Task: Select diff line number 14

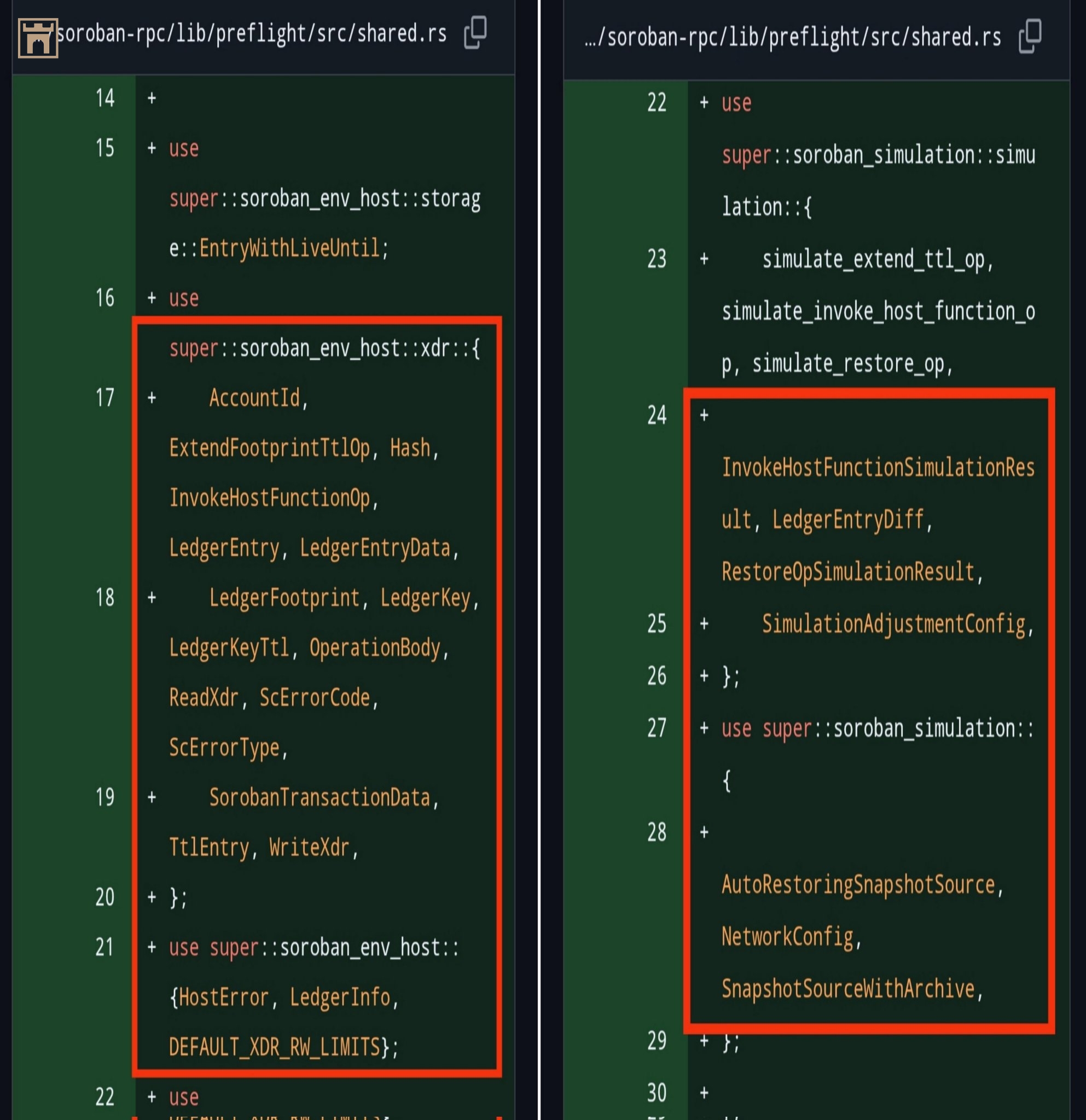Action: pos(104,98)
